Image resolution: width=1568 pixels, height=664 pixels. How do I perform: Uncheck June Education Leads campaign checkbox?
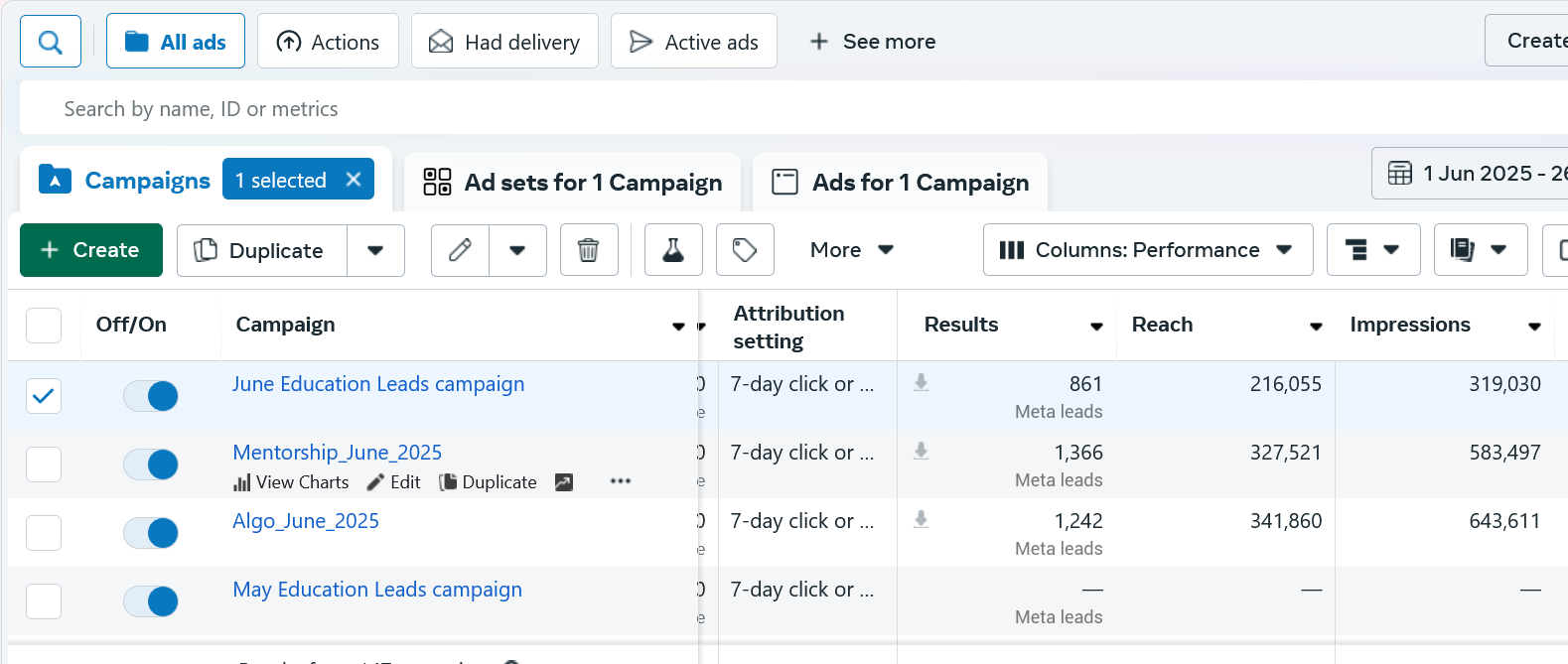[x=44, y=396]
